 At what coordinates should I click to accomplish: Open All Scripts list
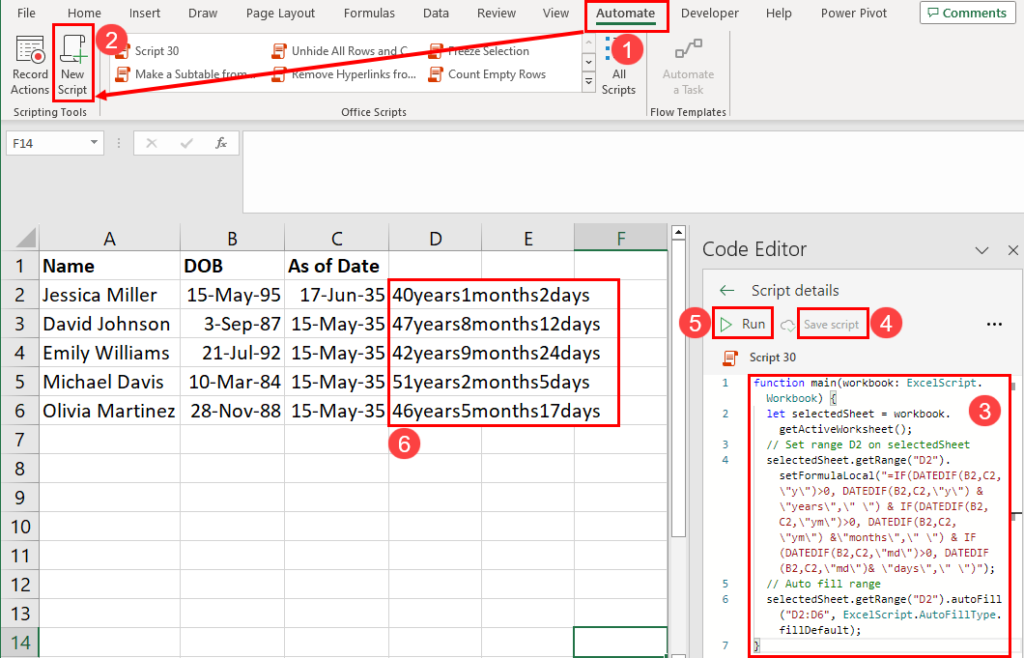point(618,65)
